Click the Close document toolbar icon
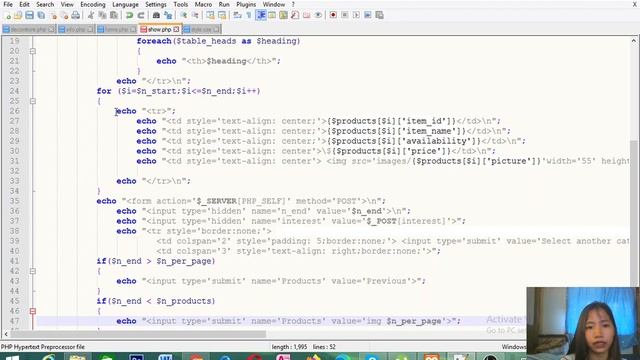Screen dimensions: 640x360 coord(53,16)
